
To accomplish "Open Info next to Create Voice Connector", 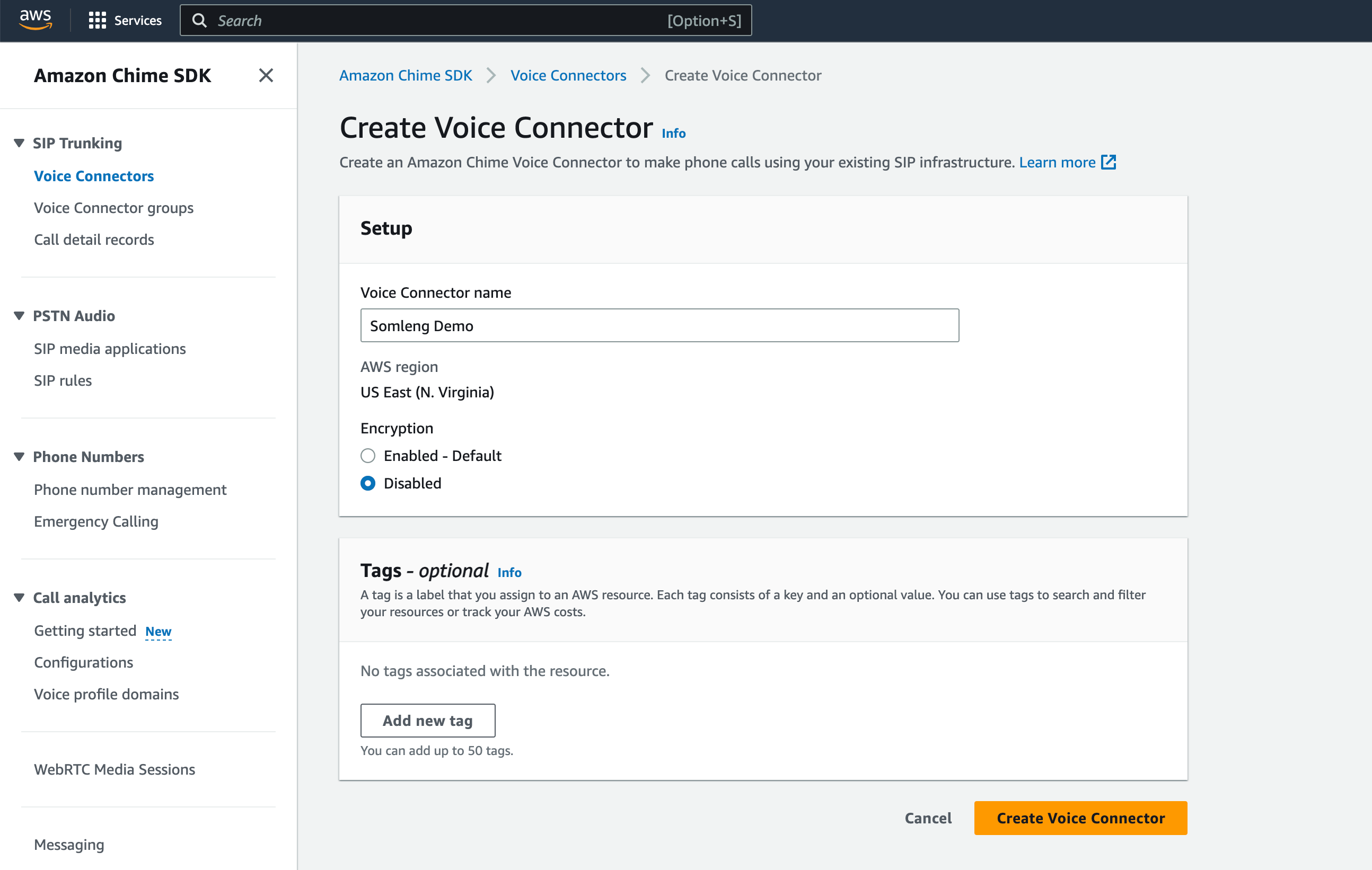I will coord(673,133).
